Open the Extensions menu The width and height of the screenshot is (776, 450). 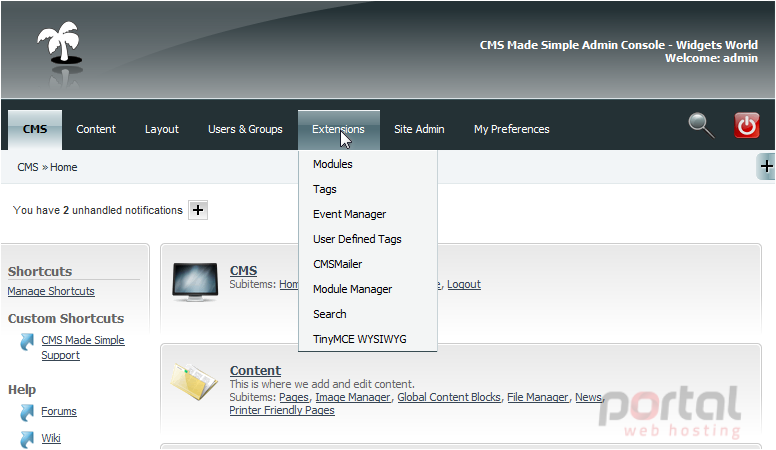pos(339,129)
